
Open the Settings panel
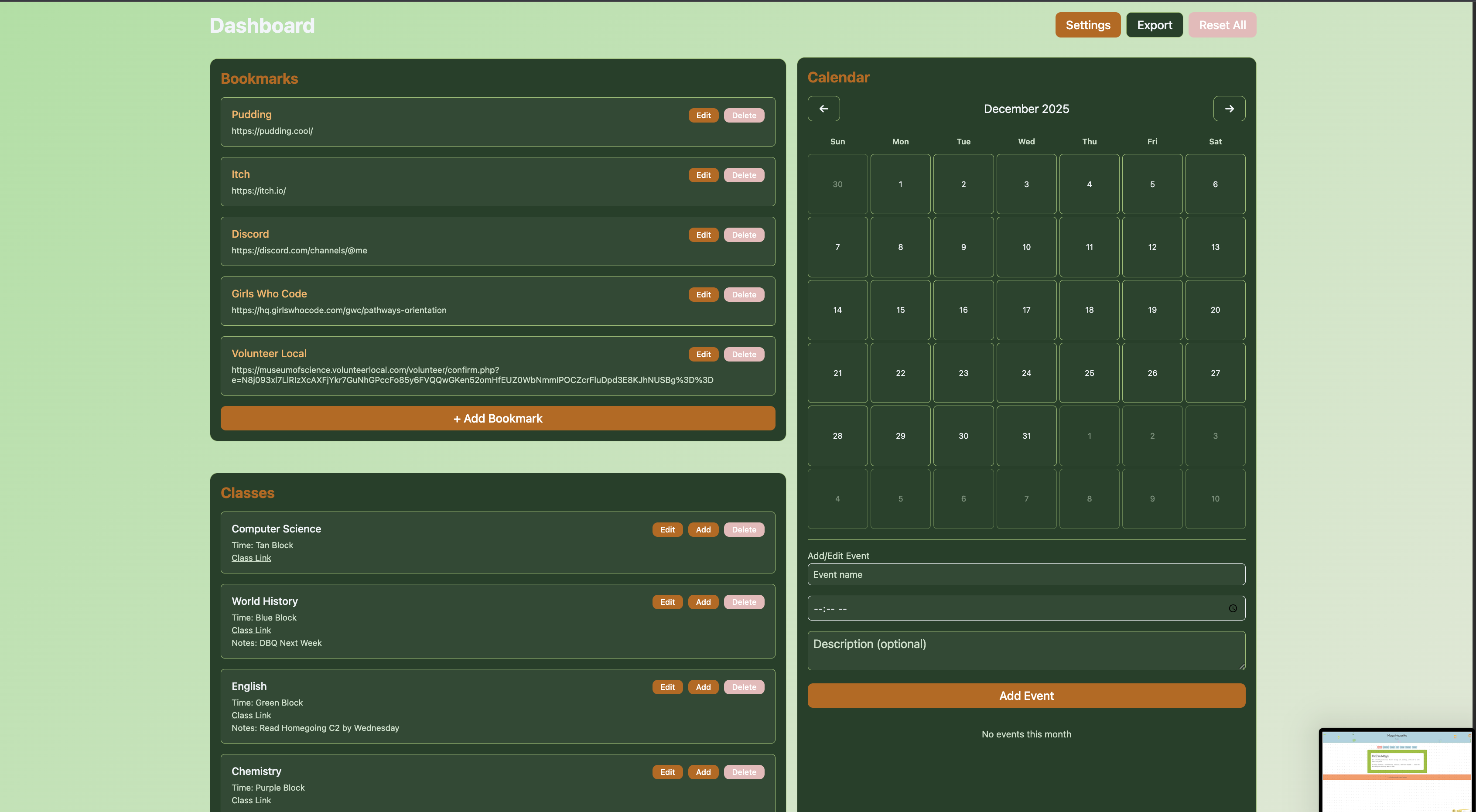(x=1087, y=25)
